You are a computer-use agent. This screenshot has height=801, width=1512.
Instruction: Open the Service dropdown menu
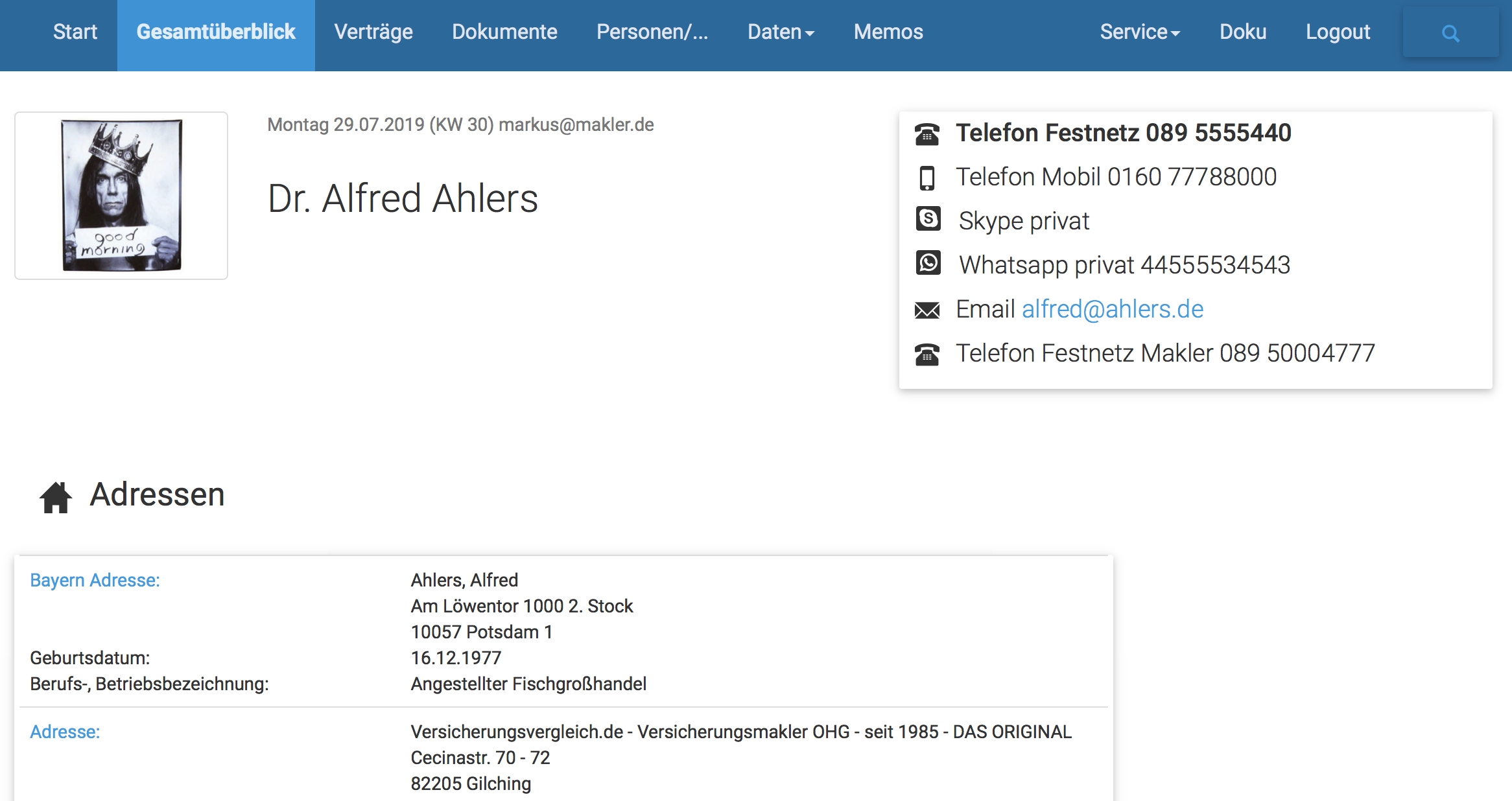point(1140,32)
